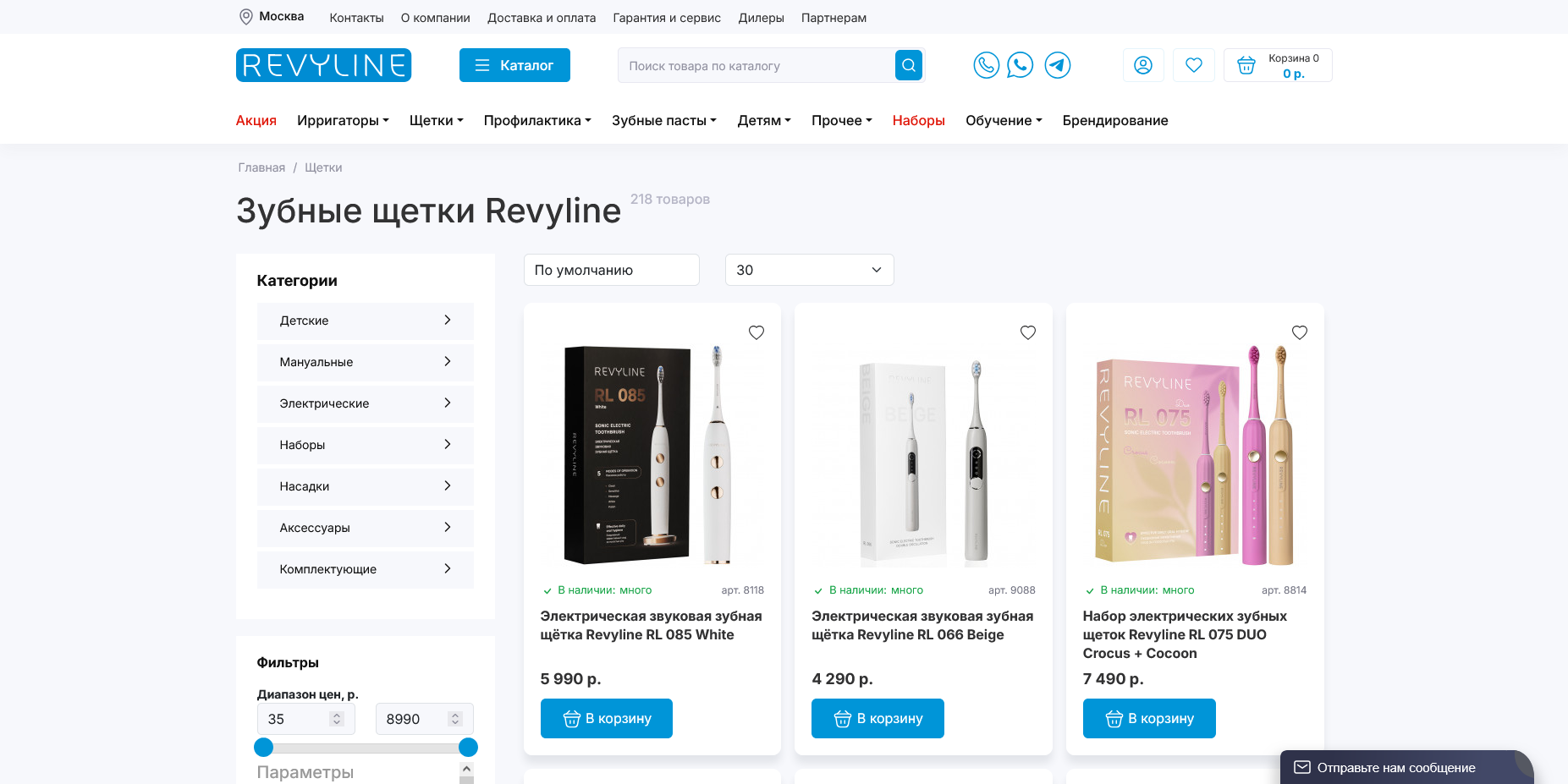Open RL 075 DUO Crocus + Cocoon title
The image size is (1568, 784).
[1185, 634]
